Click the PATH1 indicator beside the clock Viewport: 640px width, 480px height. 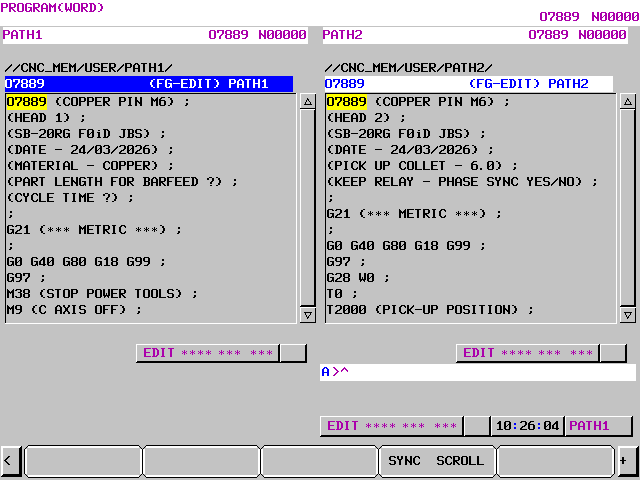598,426
